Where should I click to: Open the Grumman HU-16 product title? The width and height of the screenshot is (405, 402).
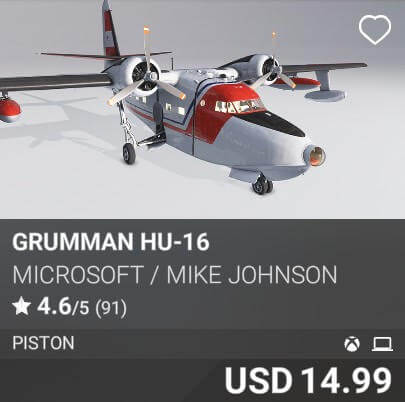pyautogui.click(x=111, y=242)
